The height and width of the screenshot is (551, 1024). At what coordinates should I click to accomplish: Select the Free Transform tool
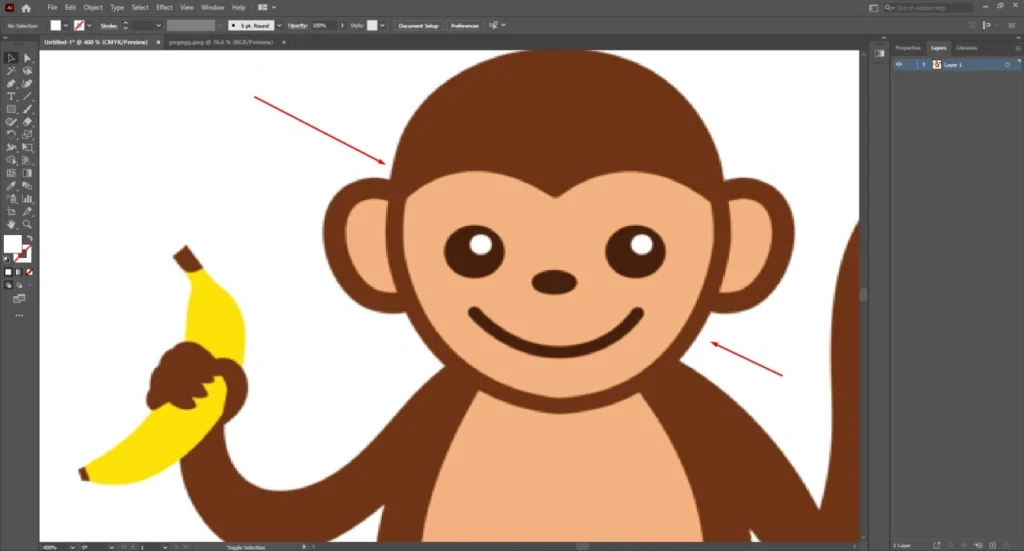27,148
